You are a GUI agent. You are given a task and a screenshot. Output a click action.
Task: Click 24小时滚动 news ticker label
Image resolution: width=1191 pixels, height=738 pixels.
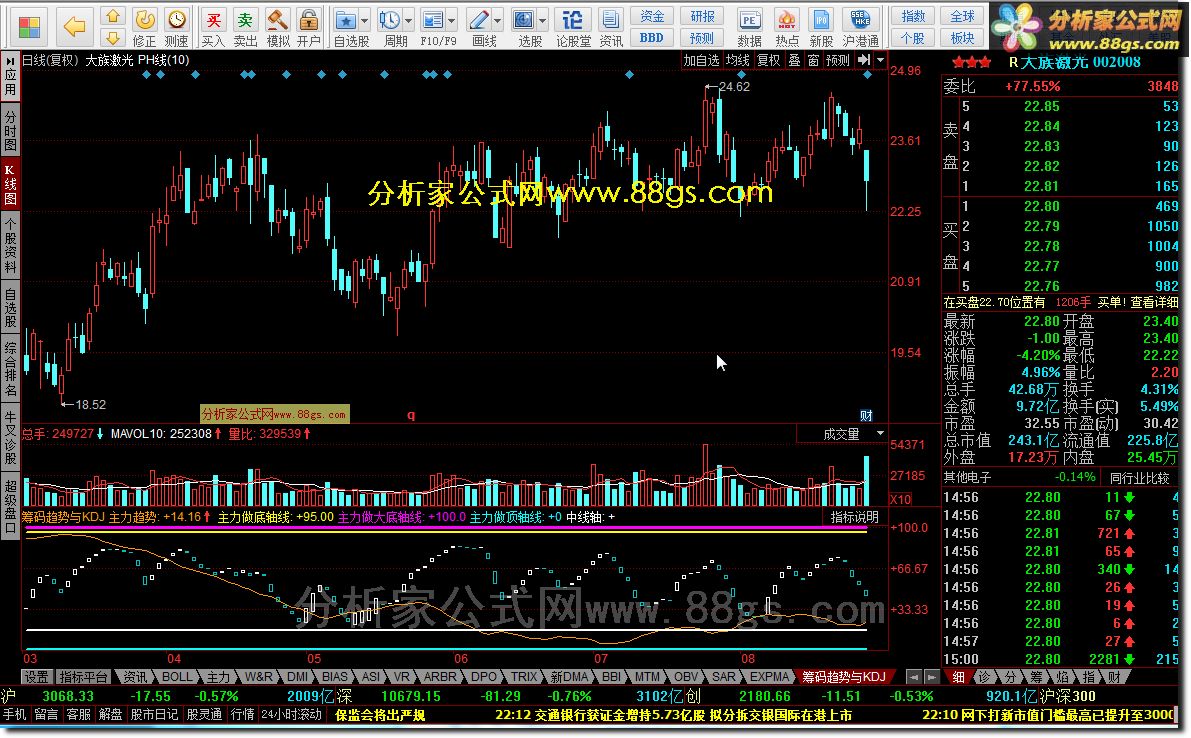click(x=292, y=714)
